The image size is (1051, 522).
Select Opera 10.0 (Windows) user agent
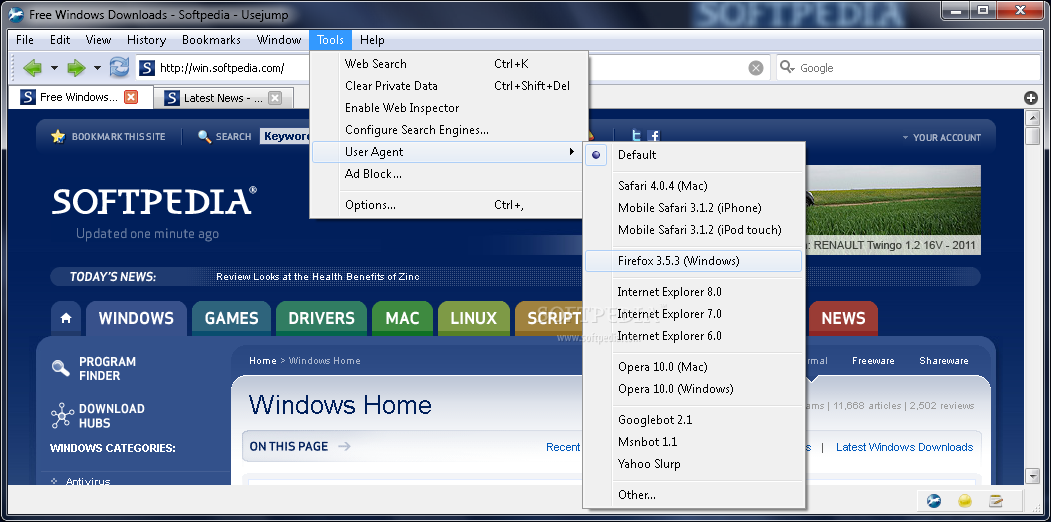[693, 389]
